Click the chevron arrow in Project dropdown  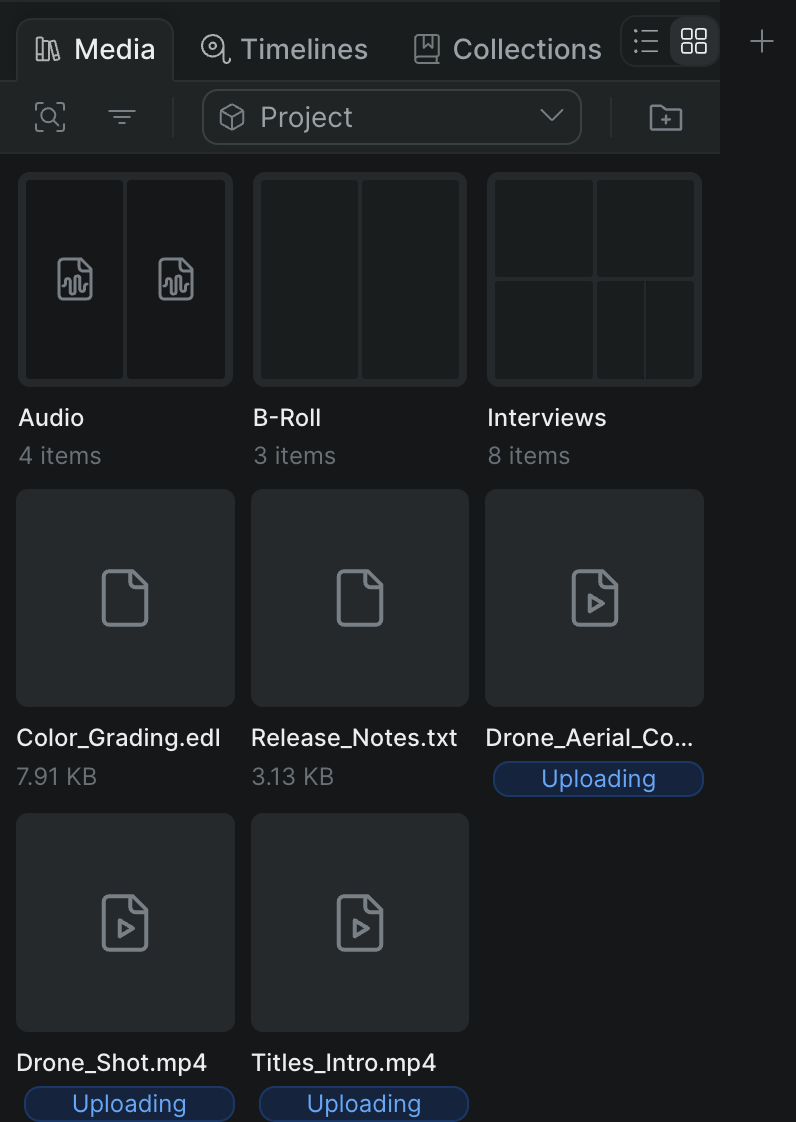click(x=551, y=115)
